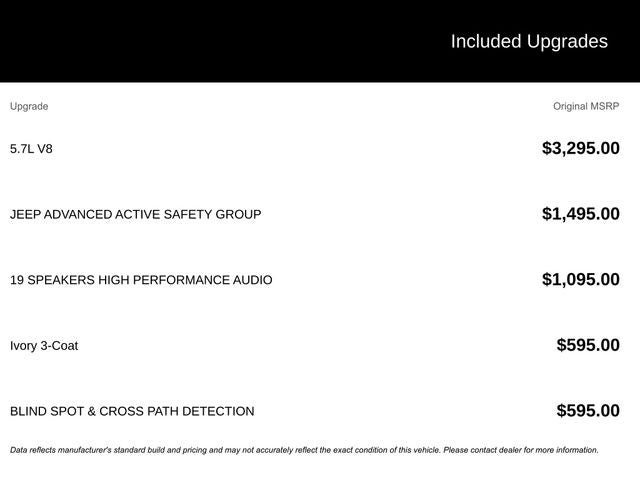Click the word 'JEEP' in the upgrade list
This screenshot has height=480, width=640.
click(x=27, y=214)
